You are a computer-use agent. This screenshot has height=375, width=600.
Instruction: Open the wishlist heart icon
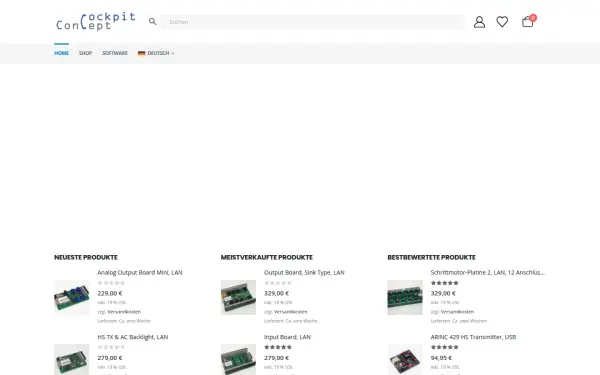click(x=502, y=21)
